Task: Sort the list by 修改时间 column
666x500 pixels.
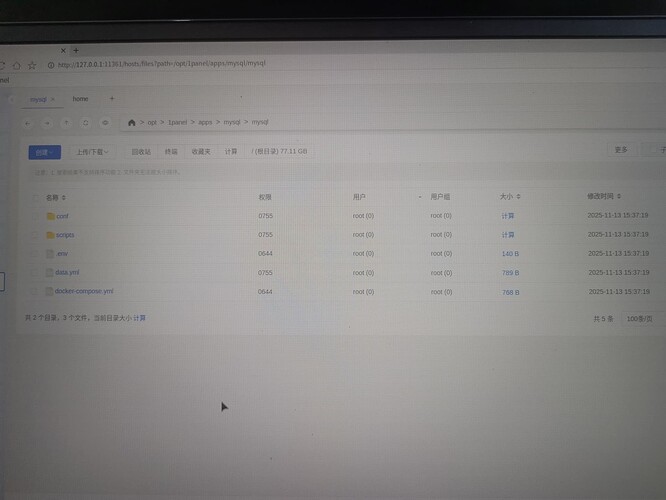Action: click(604, 196)
